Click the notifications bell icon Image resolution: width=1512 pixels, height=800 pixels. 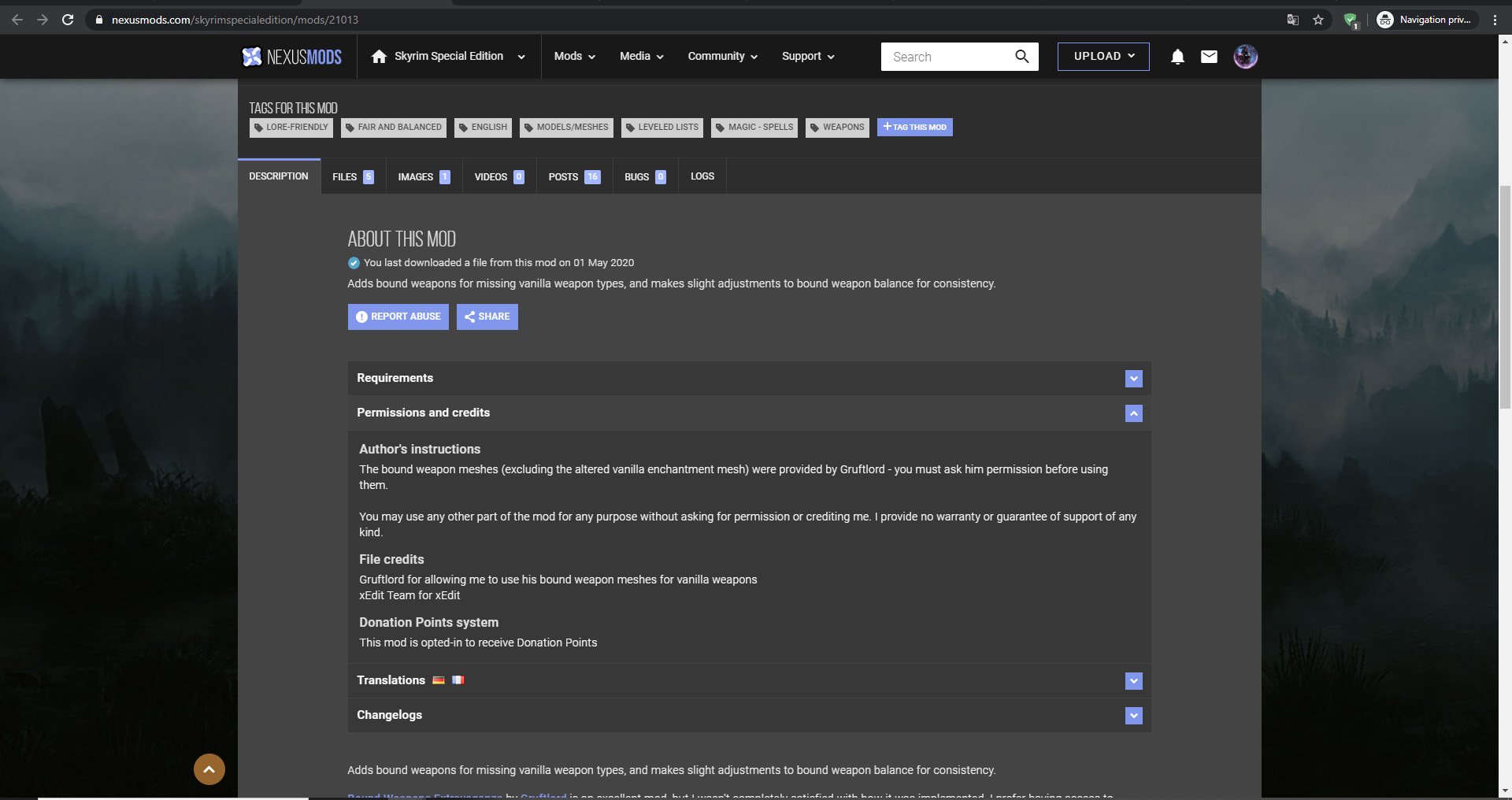[1177, 57]
